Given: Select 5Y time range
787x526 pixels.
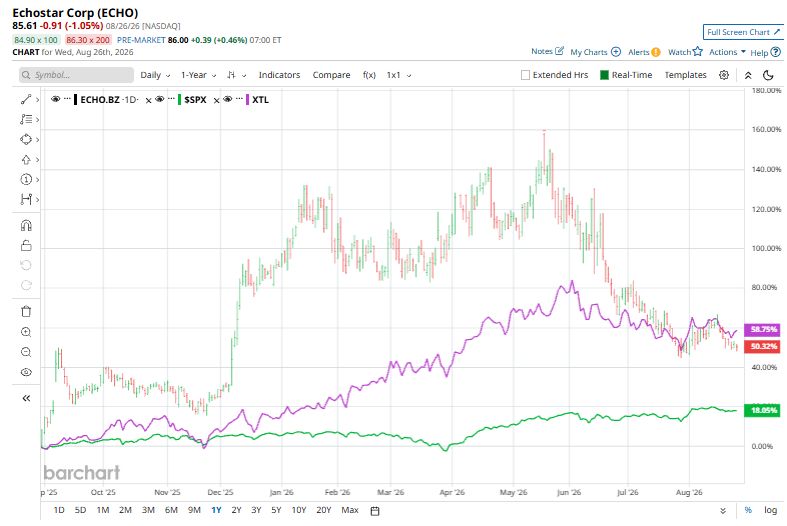Looking at the screenshot, I should (276, 510).
